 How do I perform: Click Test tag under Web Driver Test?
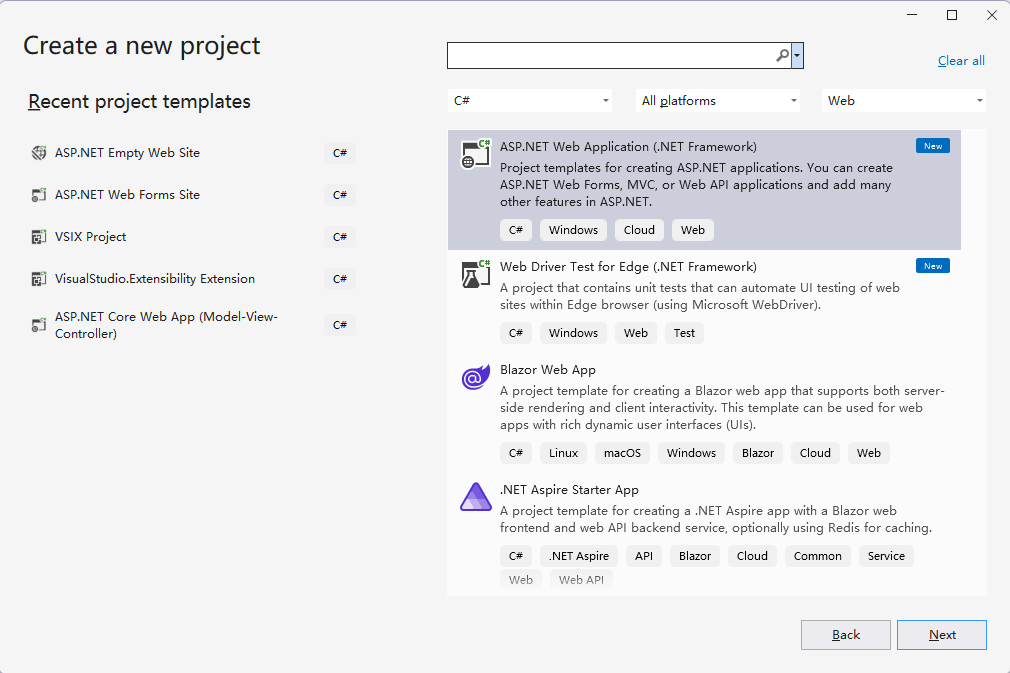click(x=684, y=333)
